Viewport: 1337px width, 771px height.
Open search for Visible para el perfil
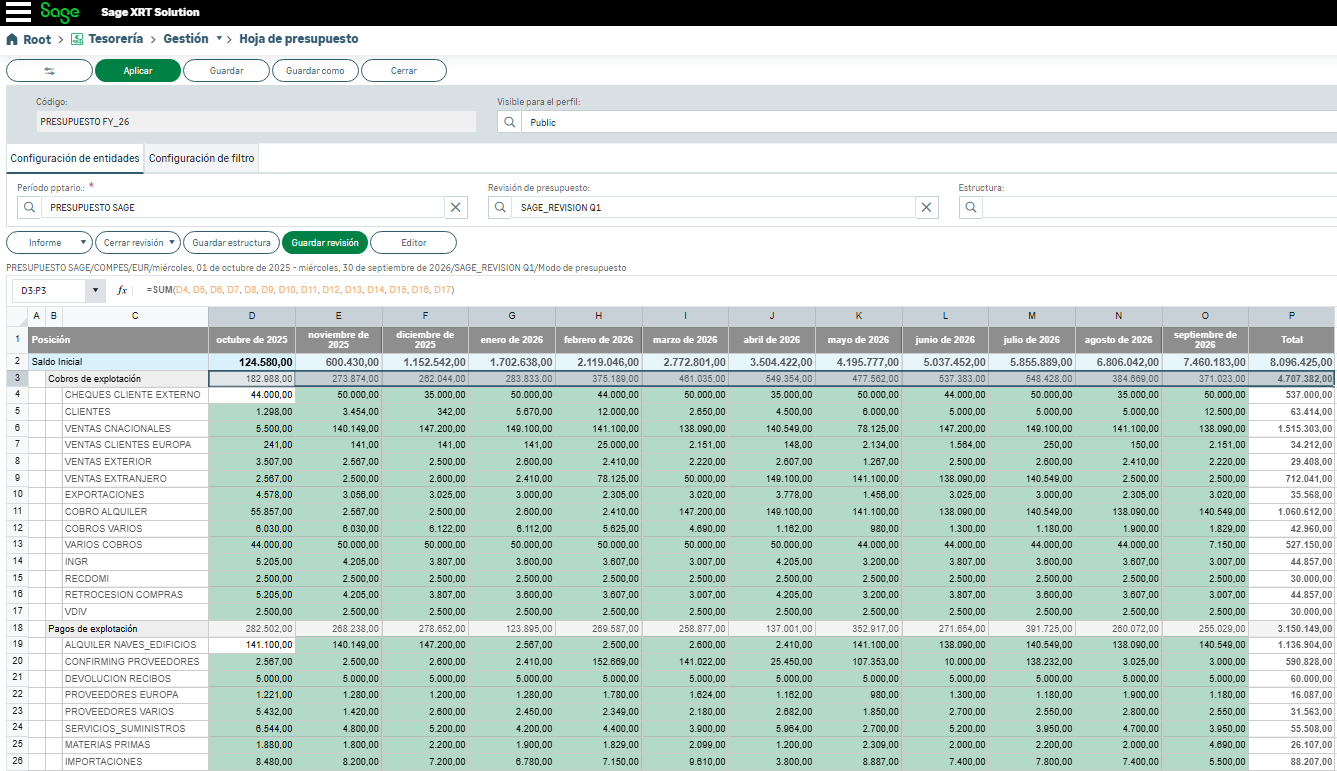(x=510, y=122)
